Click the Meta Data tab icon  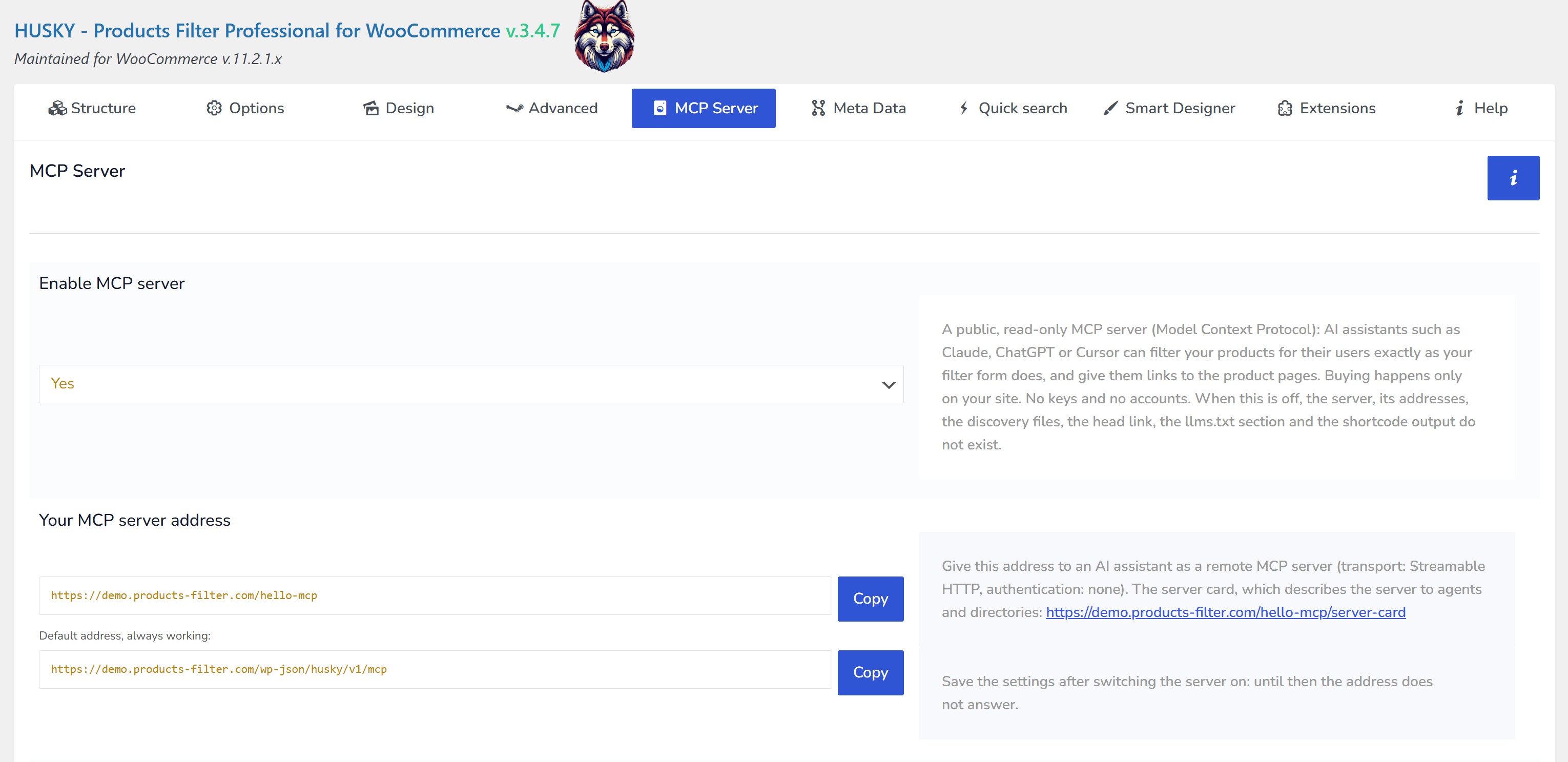tap(818, 108)
